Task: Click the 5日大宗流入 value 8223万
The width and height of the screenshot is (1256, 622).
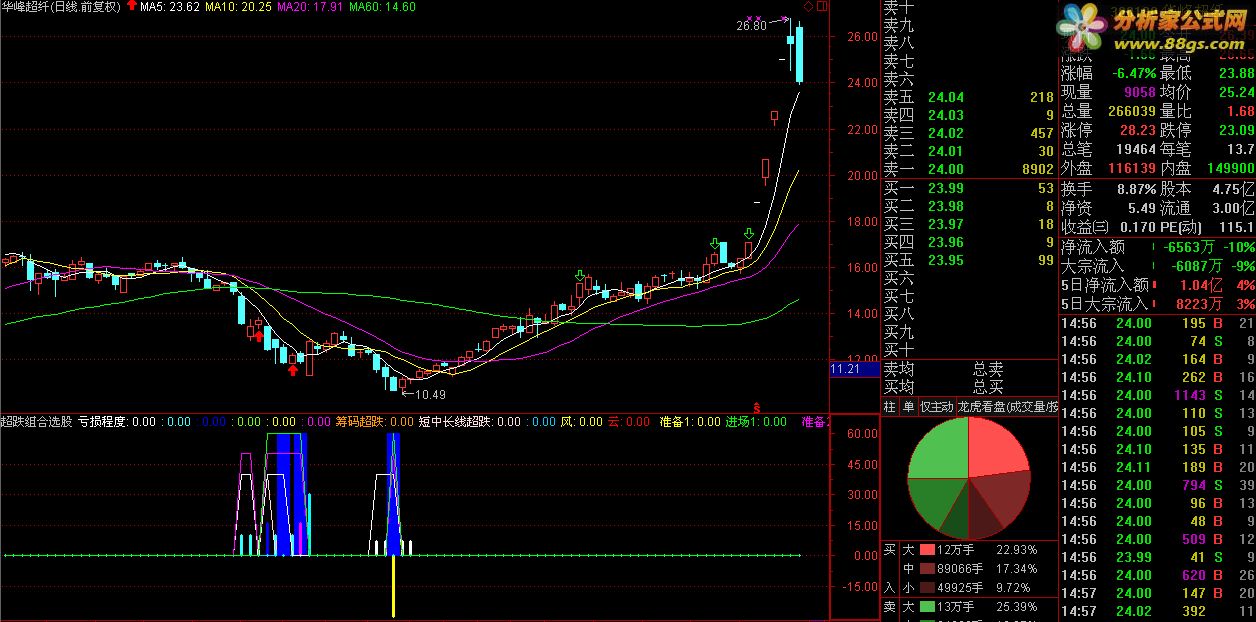Action: [x=1201, y=304]
